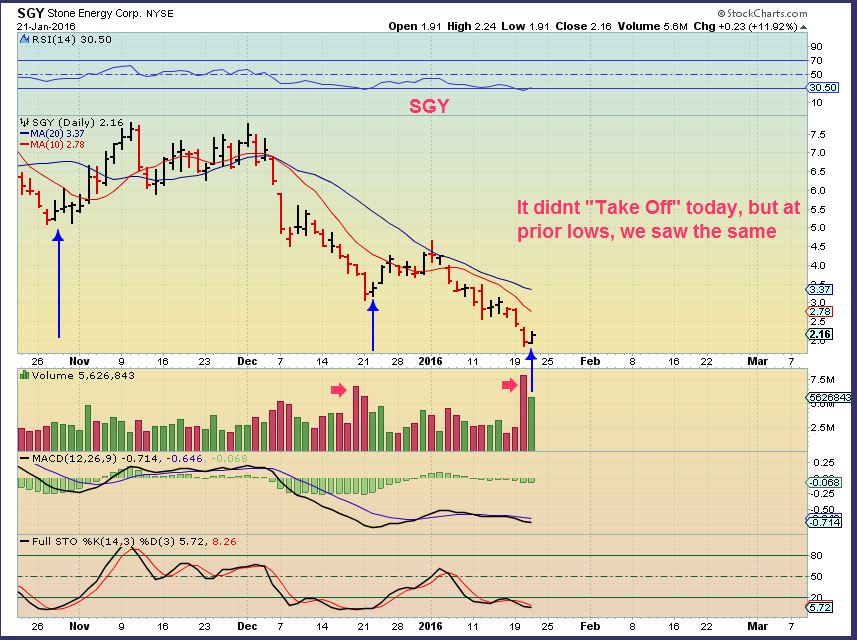Click the Open 1.91 value
The height and width of the screenshot is (640, 857).
tap(414, 26)
